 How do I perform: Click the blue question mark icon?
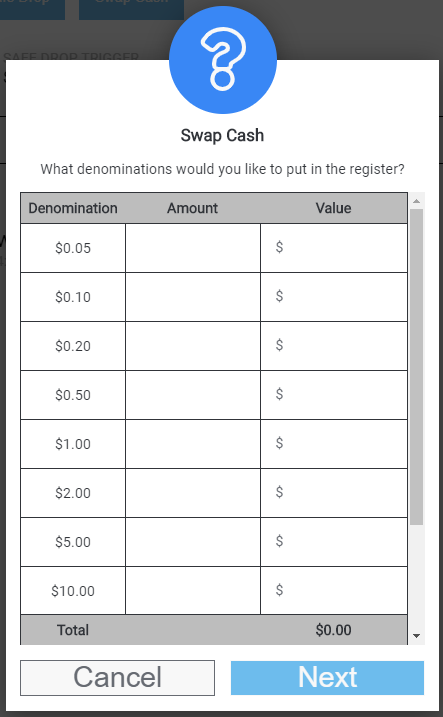[x=223, y=60]
